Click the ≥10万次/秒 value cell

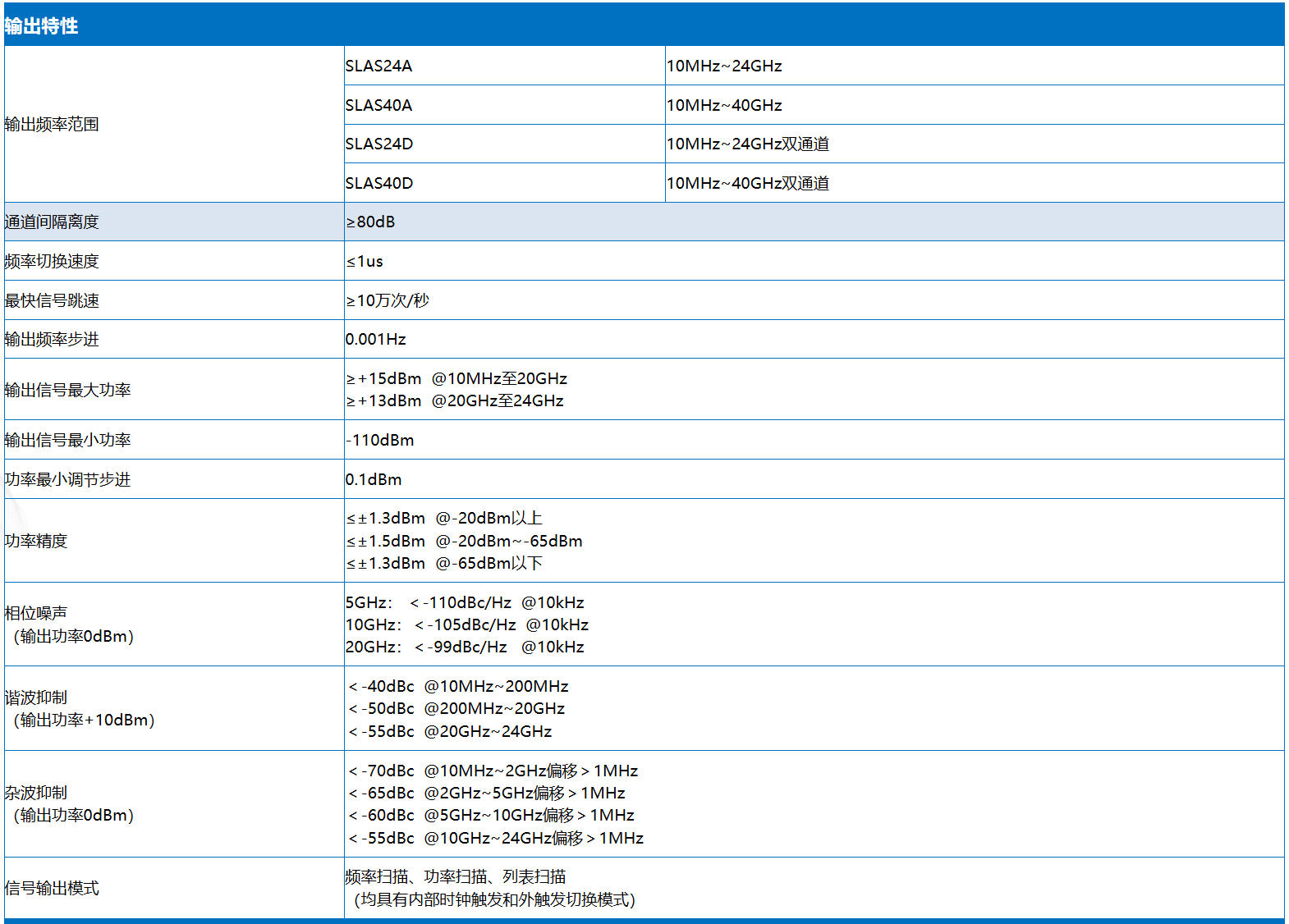click(x=388, y=300)
